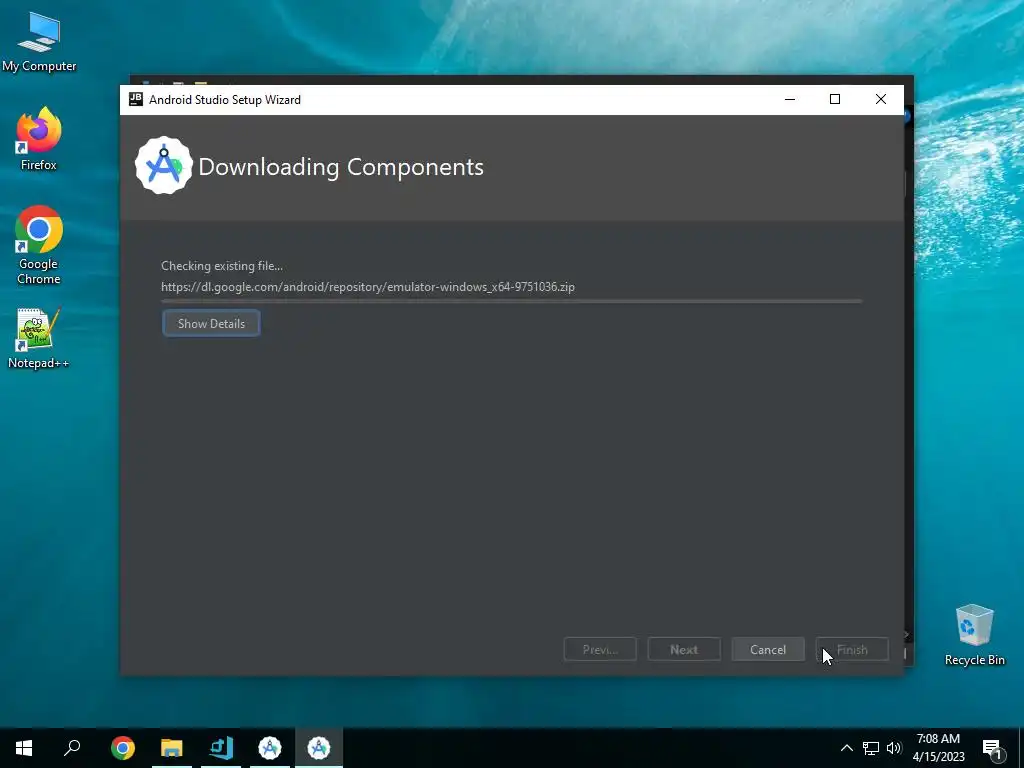The height and width of the screenshot is (768, 1024).
Task: Switch to active Android Studio taskbar icon
Action: (319, 748)
